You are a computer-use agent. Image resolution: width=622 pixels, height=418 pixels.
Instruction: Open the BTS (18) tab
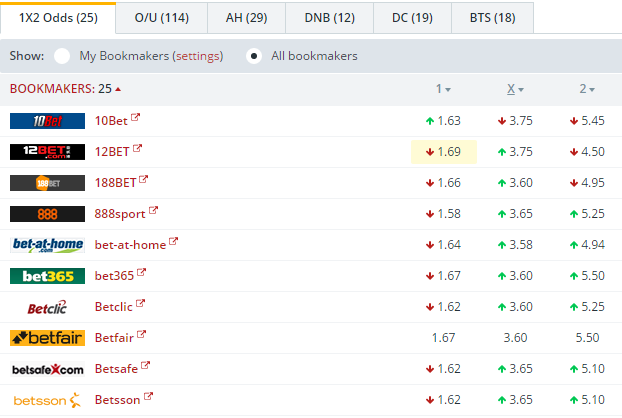[x=493, y=18]
